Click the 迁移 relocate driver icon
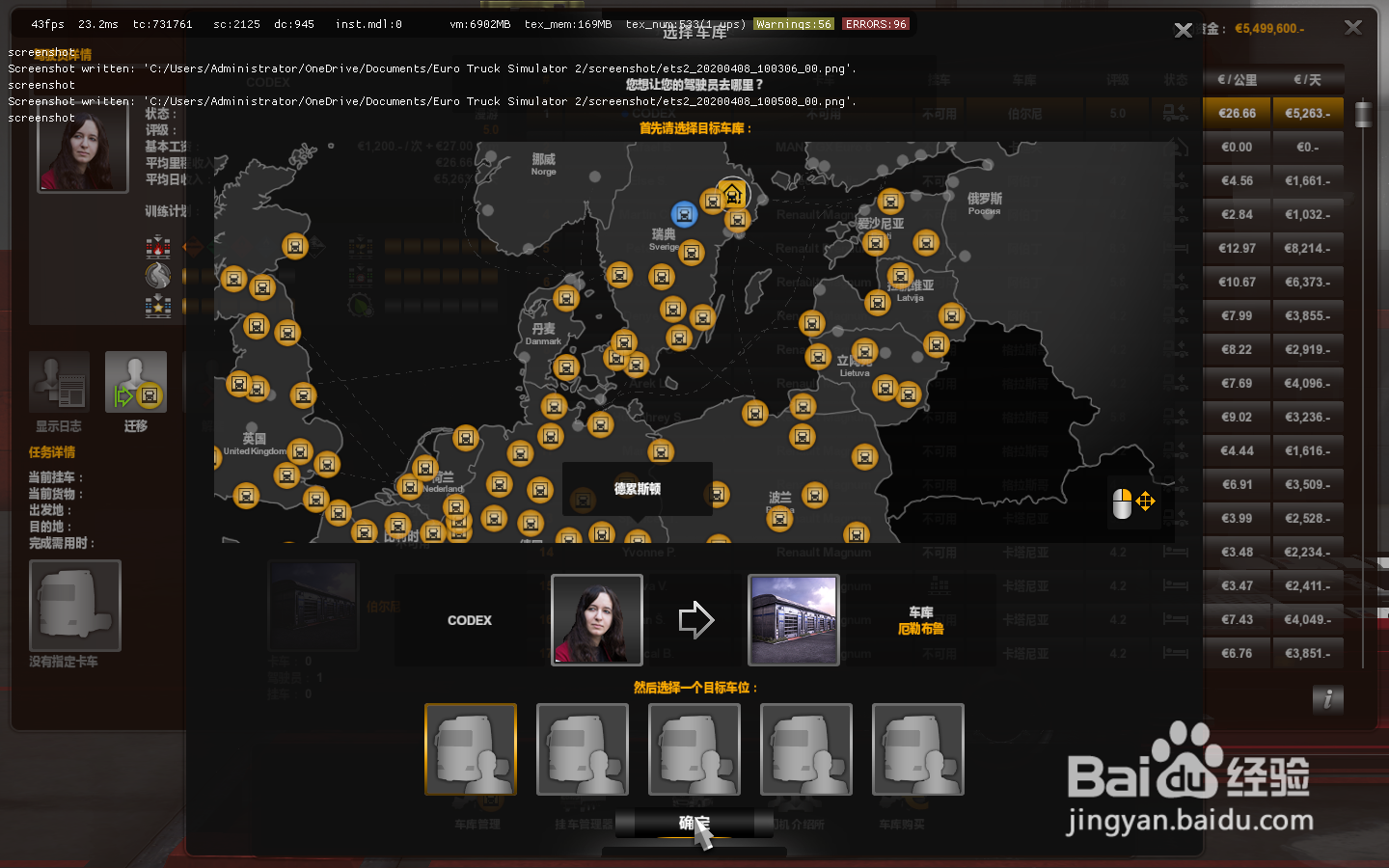 point(136,382)
